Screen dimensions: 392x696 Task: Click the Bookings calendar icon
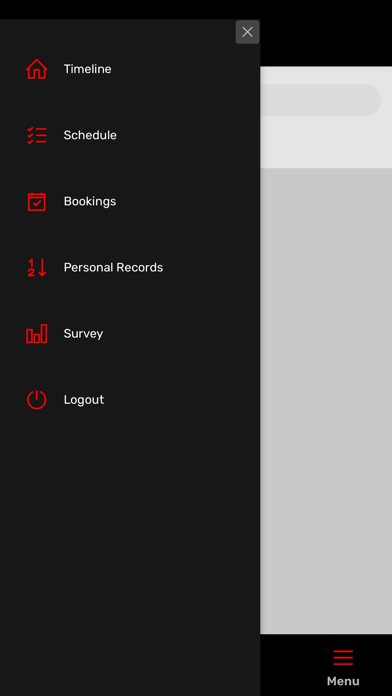tap(36, 202)
